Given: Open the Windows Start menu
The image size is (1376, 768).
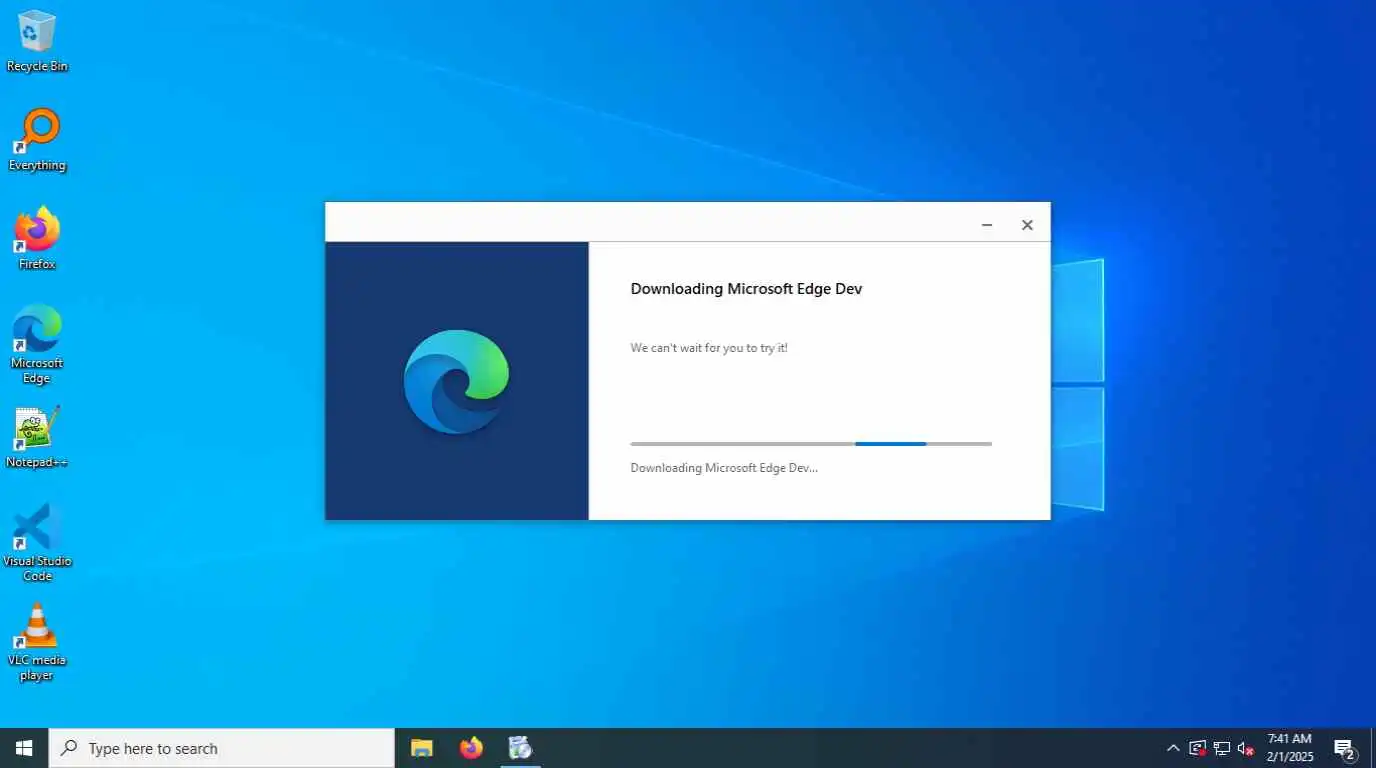Looking at the screenshot, I should point(24,748).
